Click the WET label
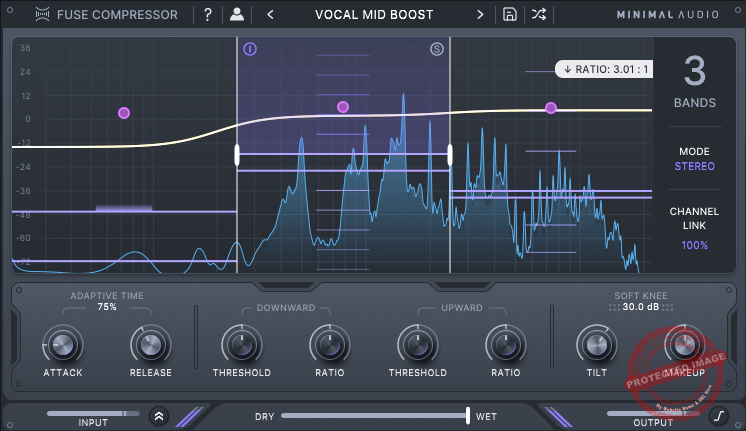 tap(486, 416)
